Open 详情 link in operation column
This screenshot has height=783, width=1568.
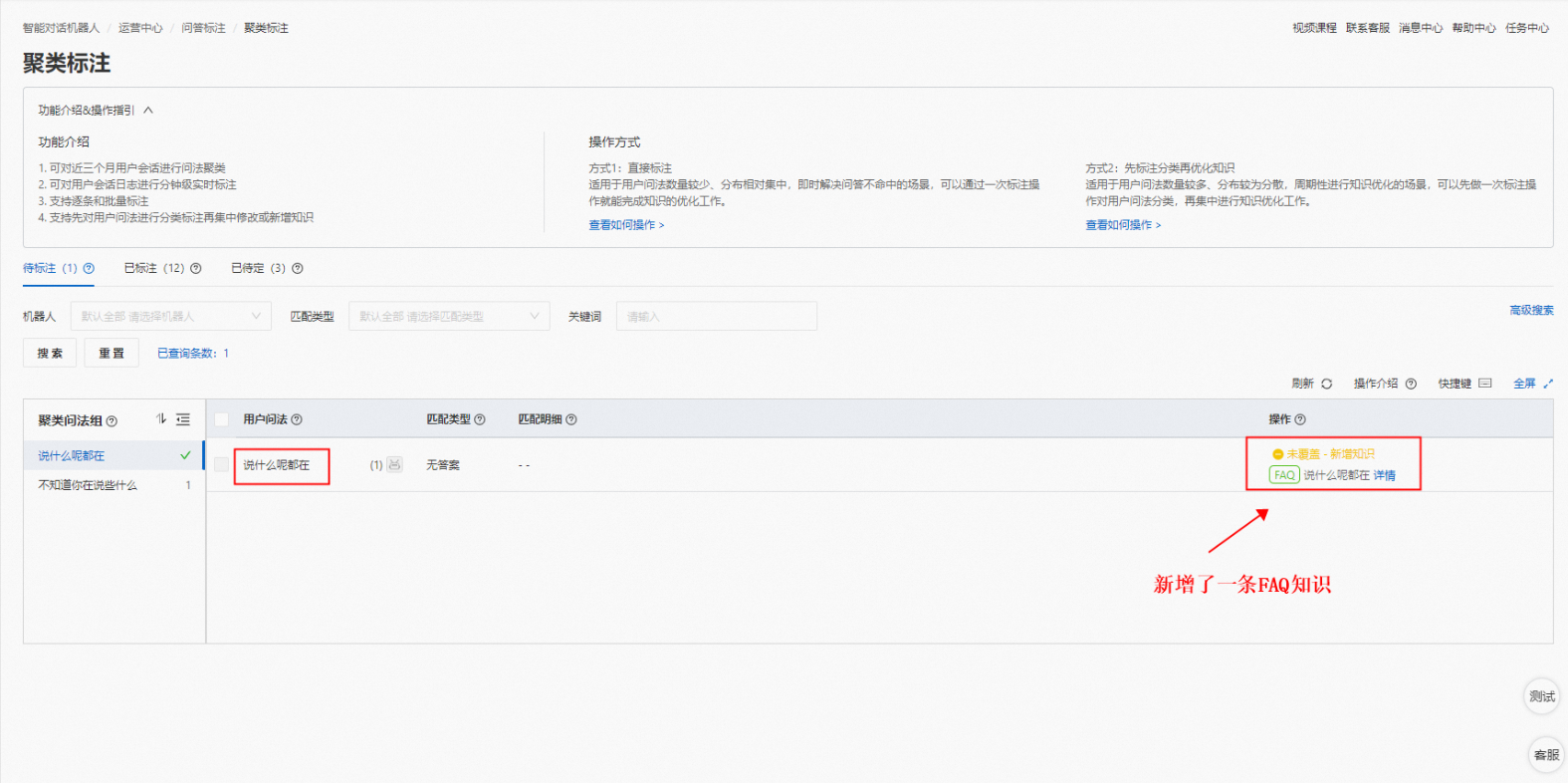pyautogui.click(x=1385, y=475)
